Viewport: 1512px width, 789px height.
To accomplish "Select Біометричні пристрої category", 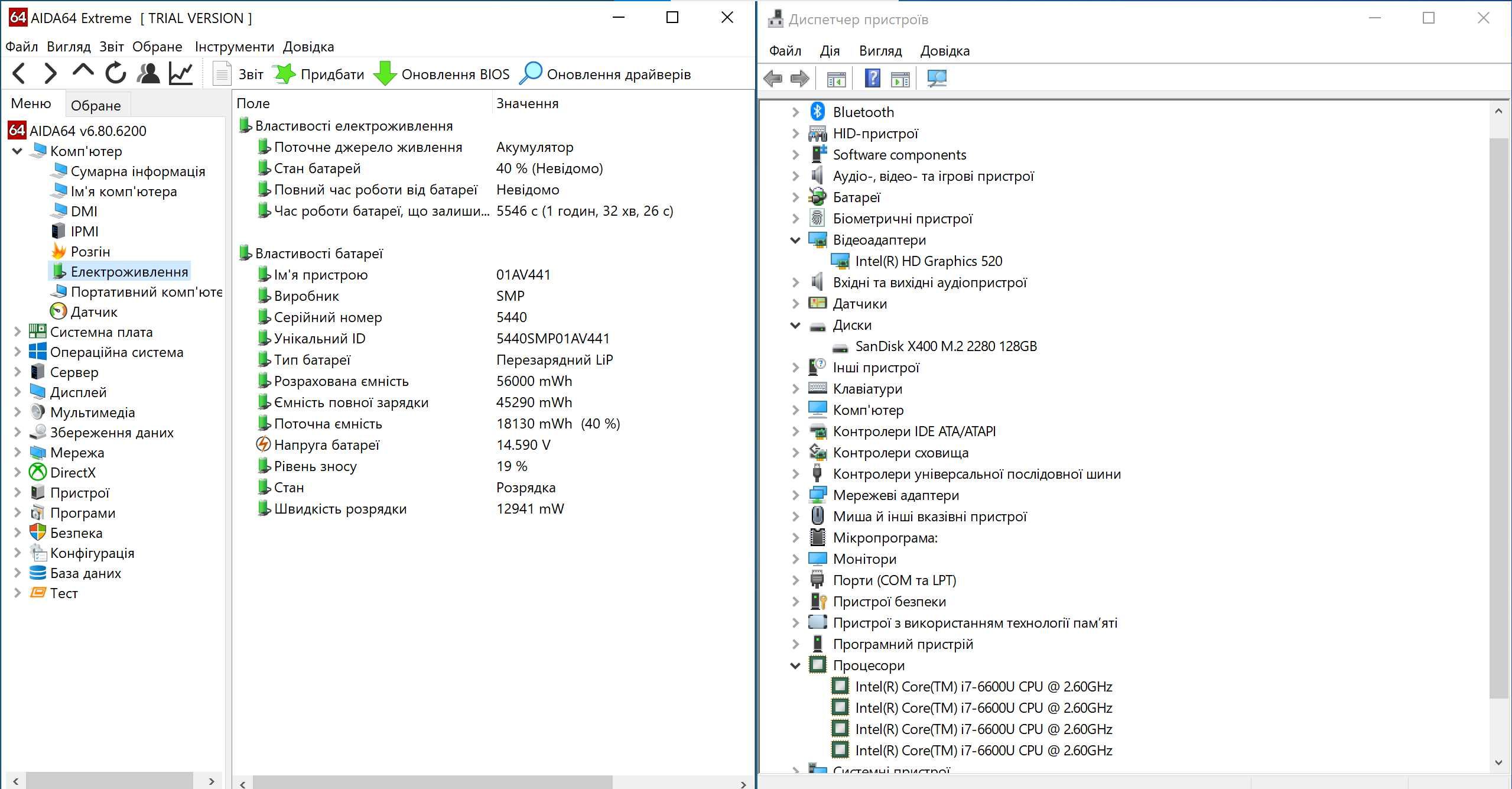I will (x=890, y=219).
